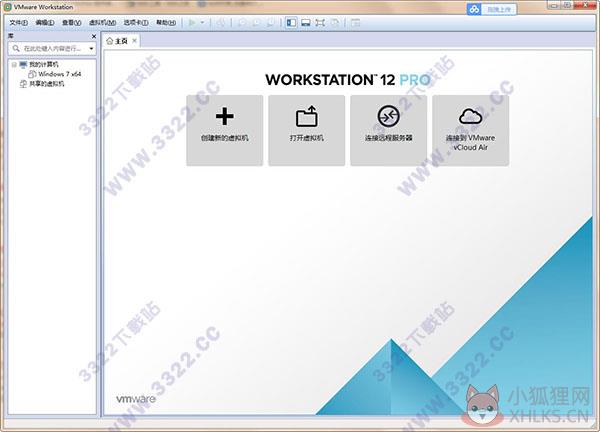
Task: Click the console view toolbar icon
Action: click(355, 23)
